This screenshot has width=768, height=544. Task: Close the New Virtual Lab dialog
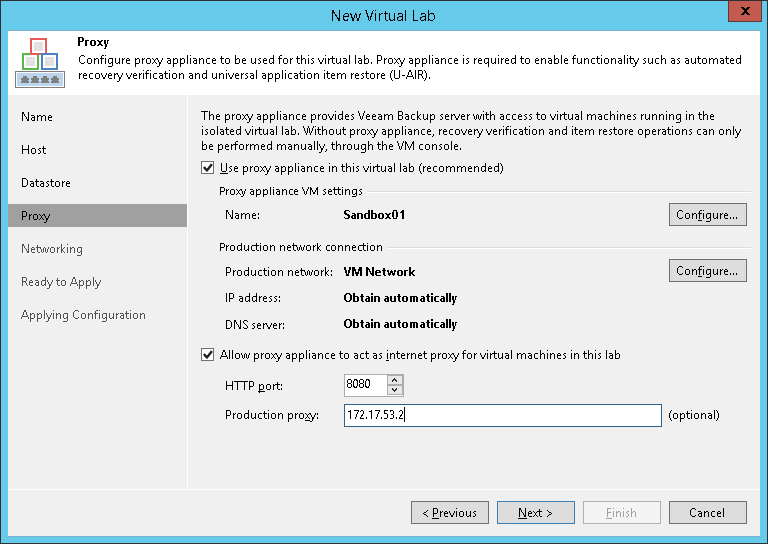742,14
